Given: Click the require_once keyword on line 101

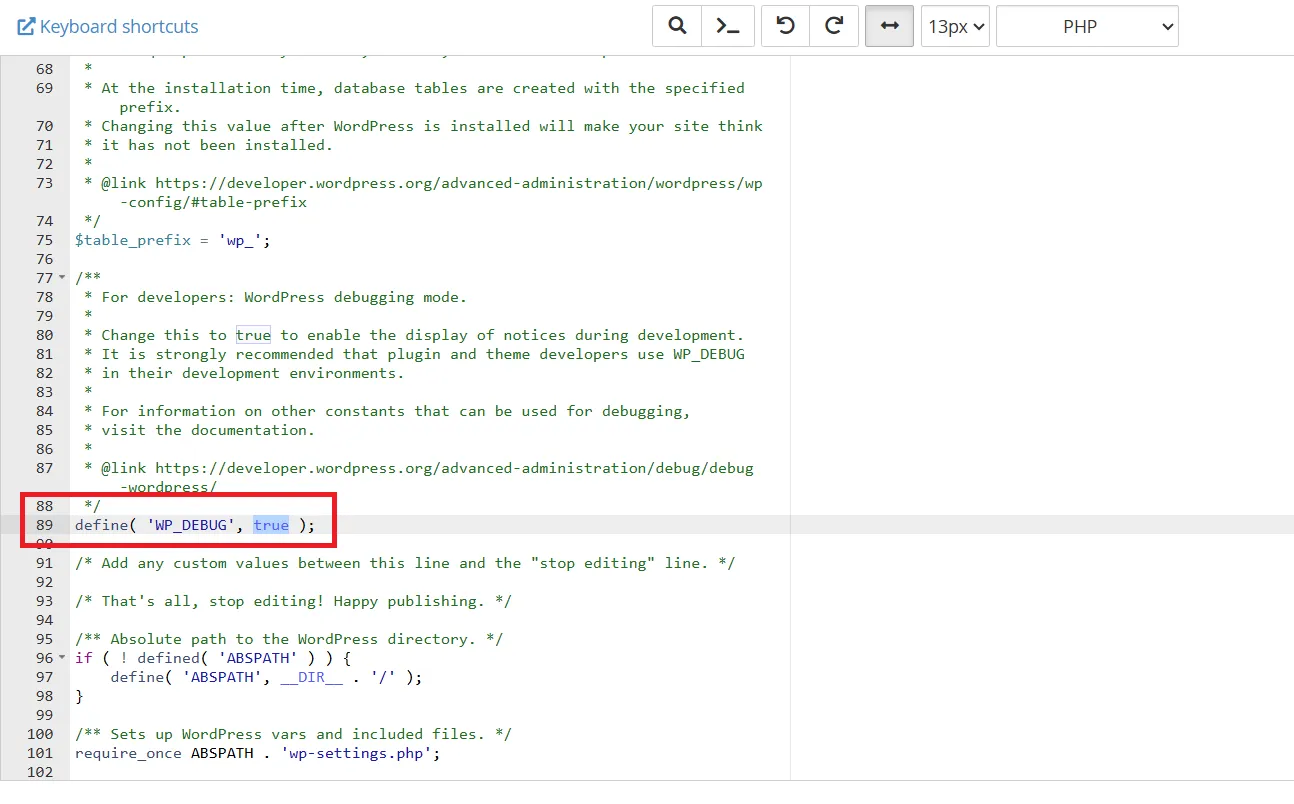Looking at the screenshot, I should point(128,753).
